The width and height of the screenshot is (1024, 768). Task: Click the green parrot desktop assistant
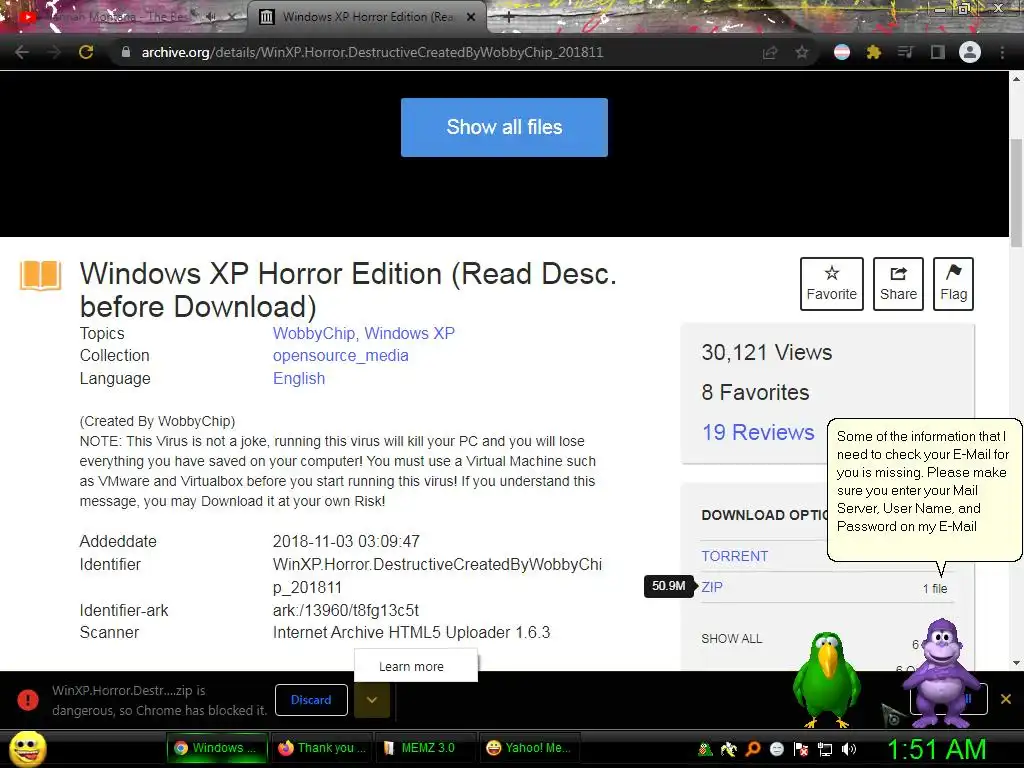point(826,679)
